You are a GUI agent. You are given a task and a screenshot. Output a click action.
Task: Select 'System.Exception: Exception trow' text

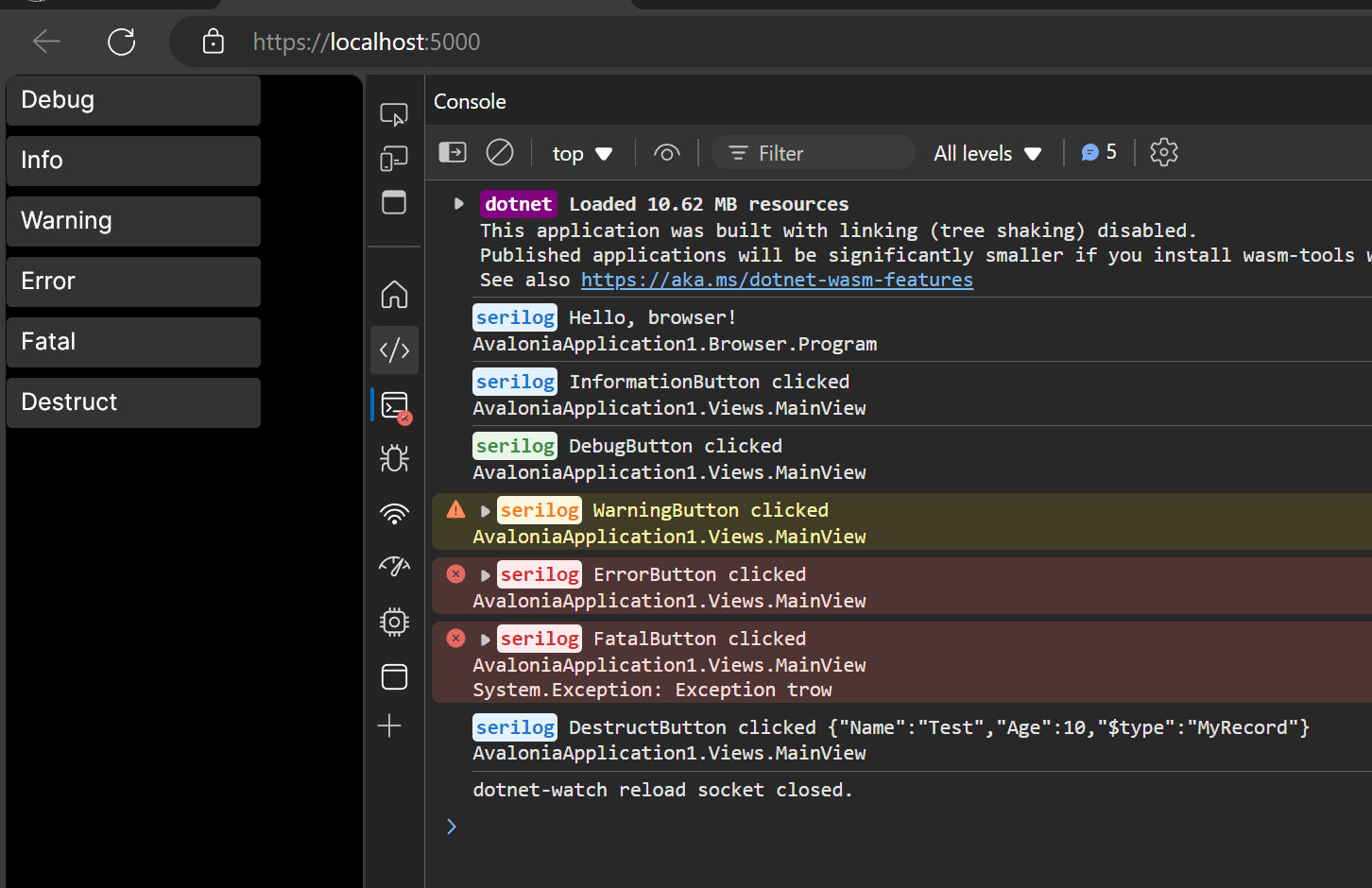pyautogui.click(x=652, y=690)
